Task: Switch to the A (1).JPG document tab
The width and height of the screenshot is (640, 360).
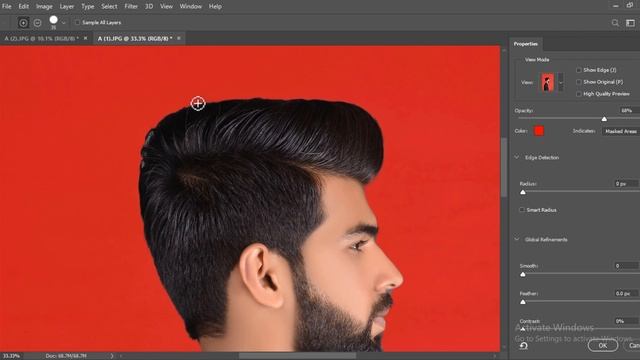Action: pyautogui.click(x=135, y=38)
